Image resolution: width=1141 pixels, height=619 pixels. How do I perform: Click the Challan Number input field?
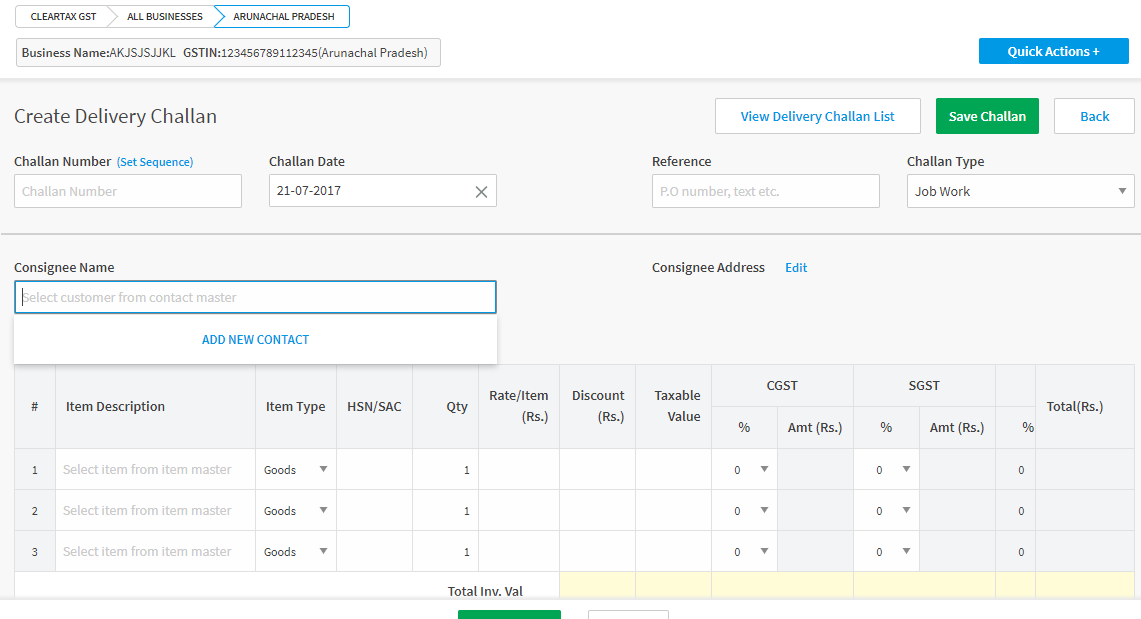tap(127, 190)
